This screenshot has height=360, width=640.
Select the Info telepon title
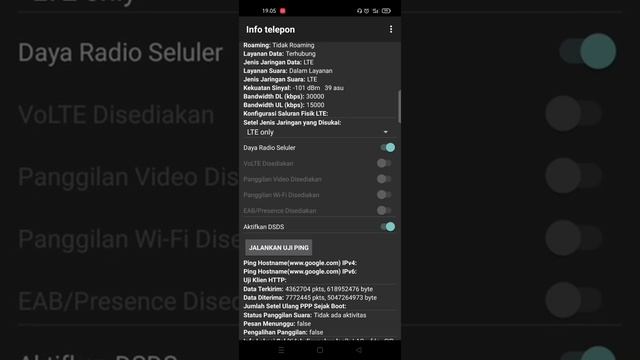[270, 29]
